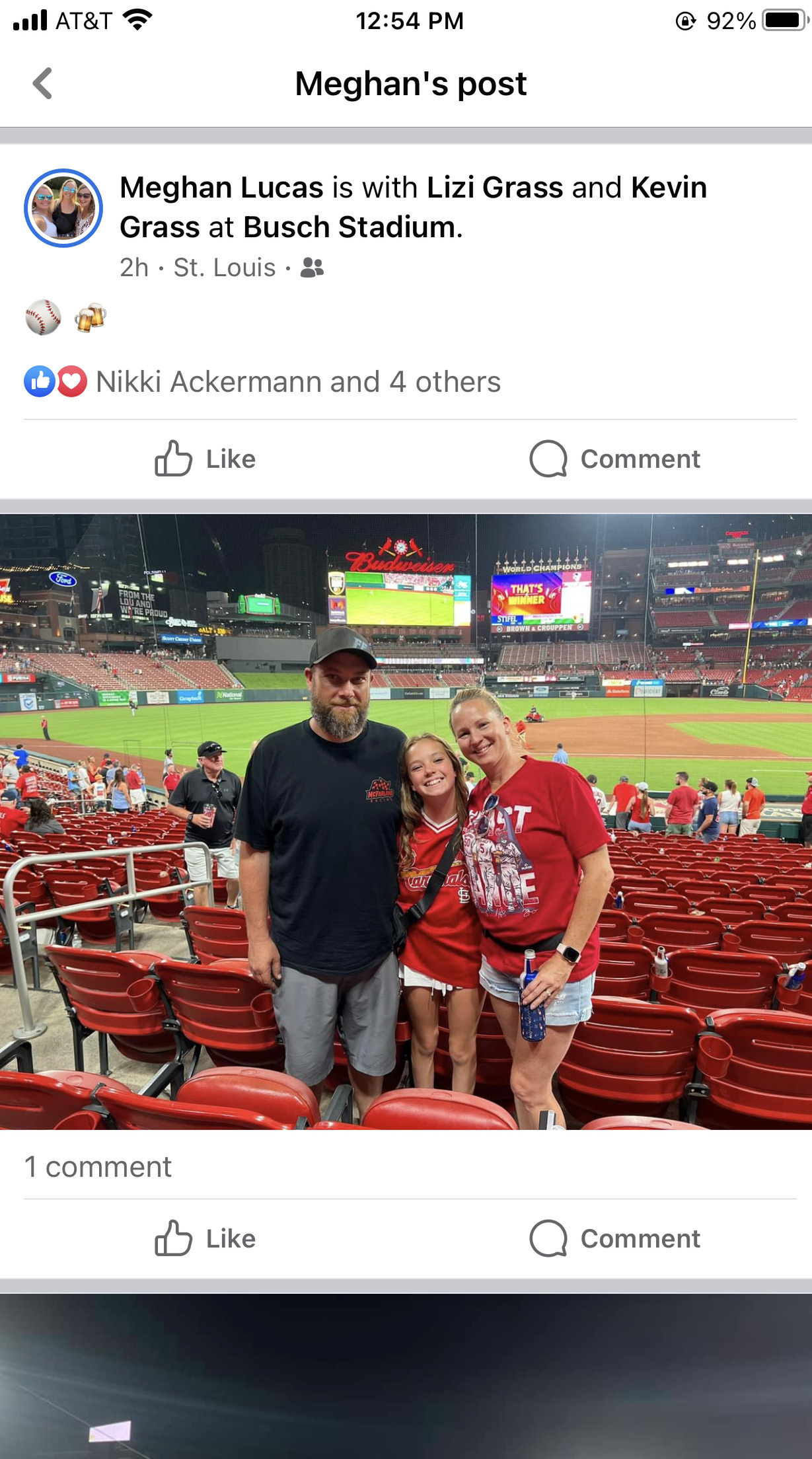Click the friends audience privacy icon
Image resolution: width=812 pixels, height=1459 pixels.
312,268
